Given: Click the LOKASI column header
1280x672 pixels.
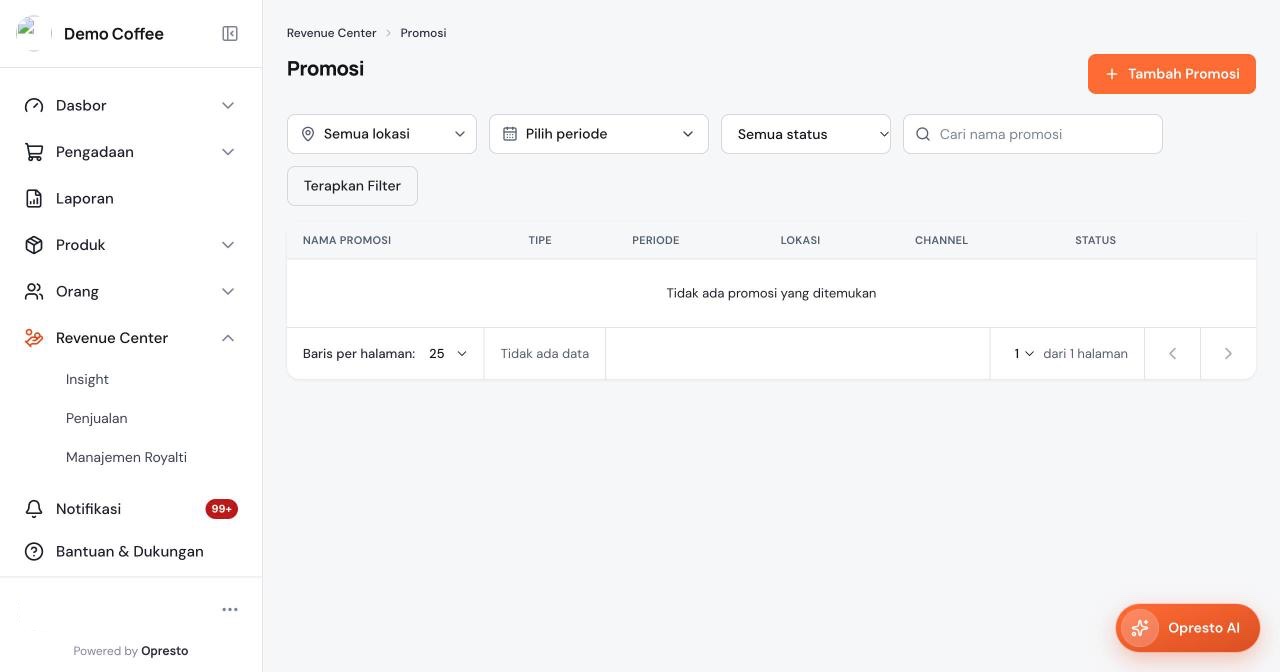Looking at the screenshot, I should 800,240.
